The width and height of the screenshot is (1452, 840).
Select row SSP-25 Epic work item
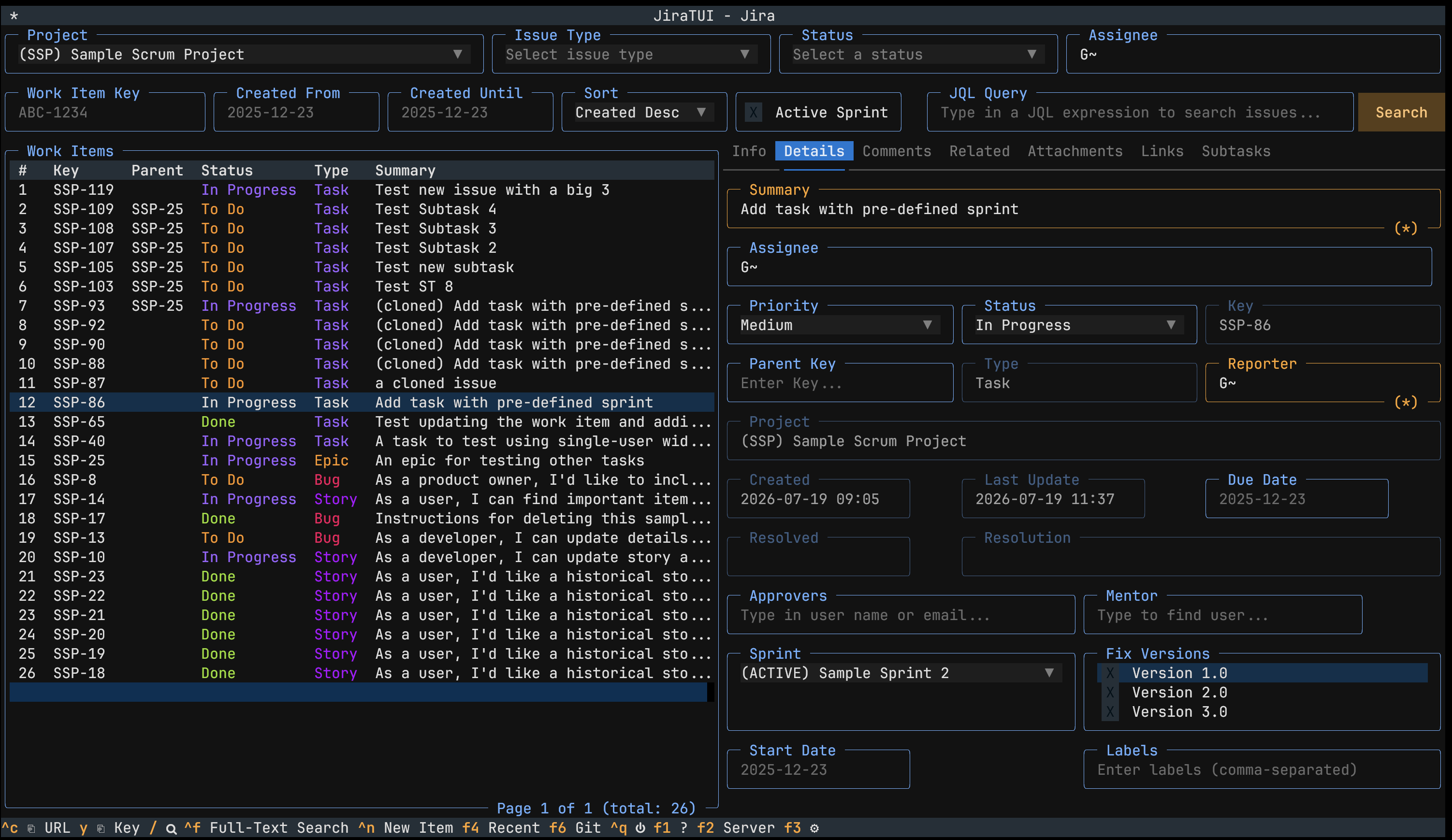click(361, 460)
